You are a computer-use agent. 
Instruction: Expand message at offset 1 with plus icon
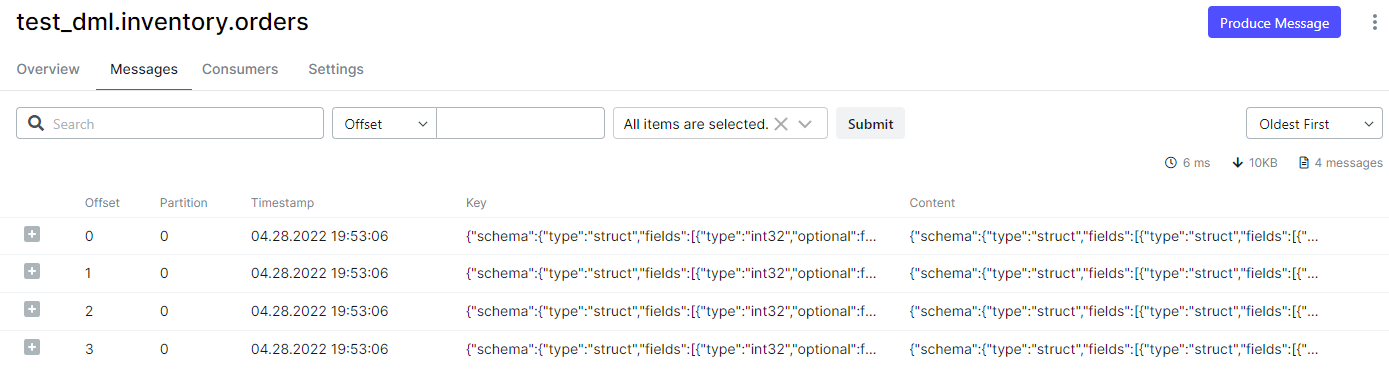pos(32,272)
